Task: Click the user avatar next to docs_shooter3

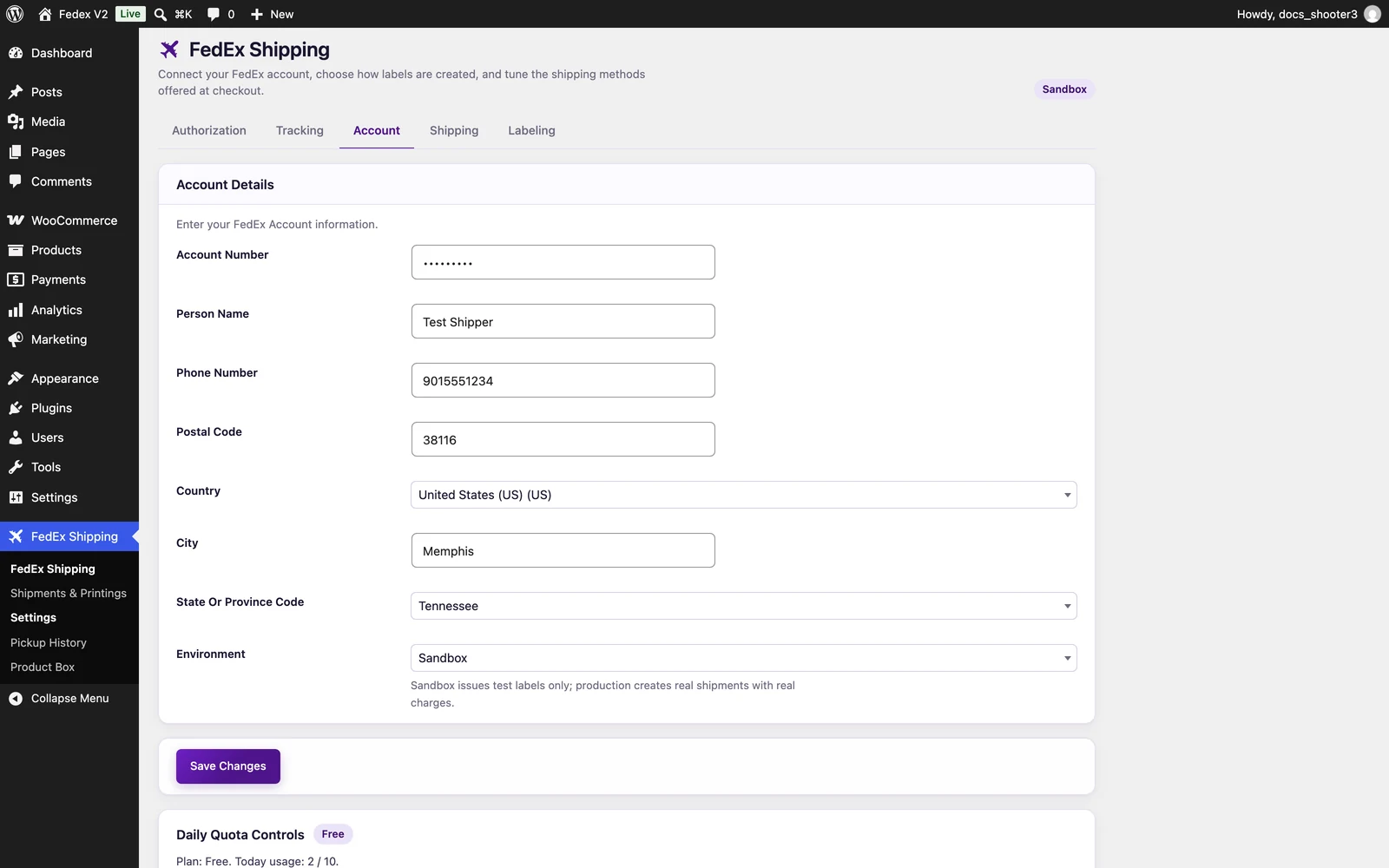Action: click(1373, 14)
